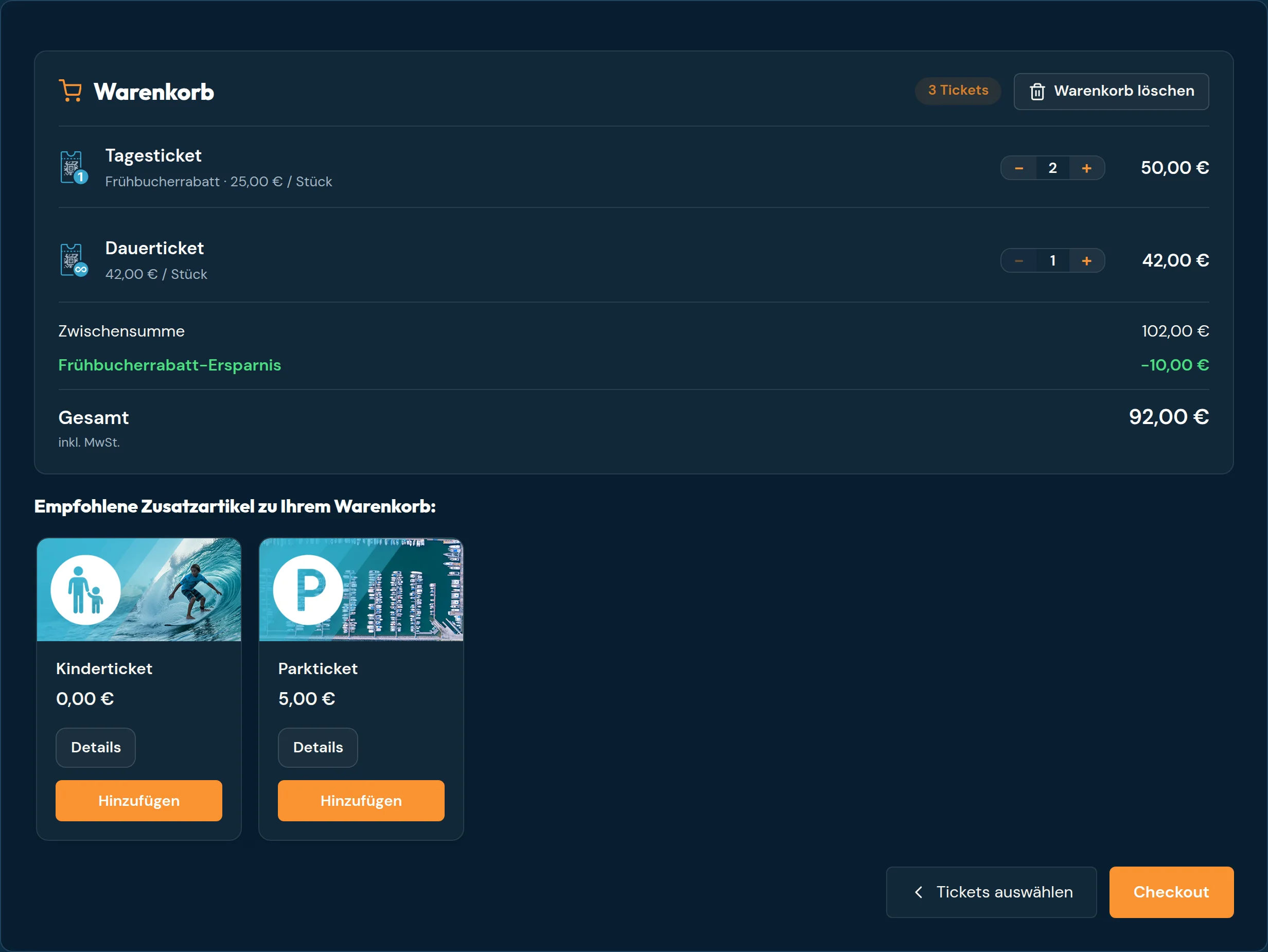
Task: Click the Dauerticket quantity field showing 1
Action: click(1052, 261)
